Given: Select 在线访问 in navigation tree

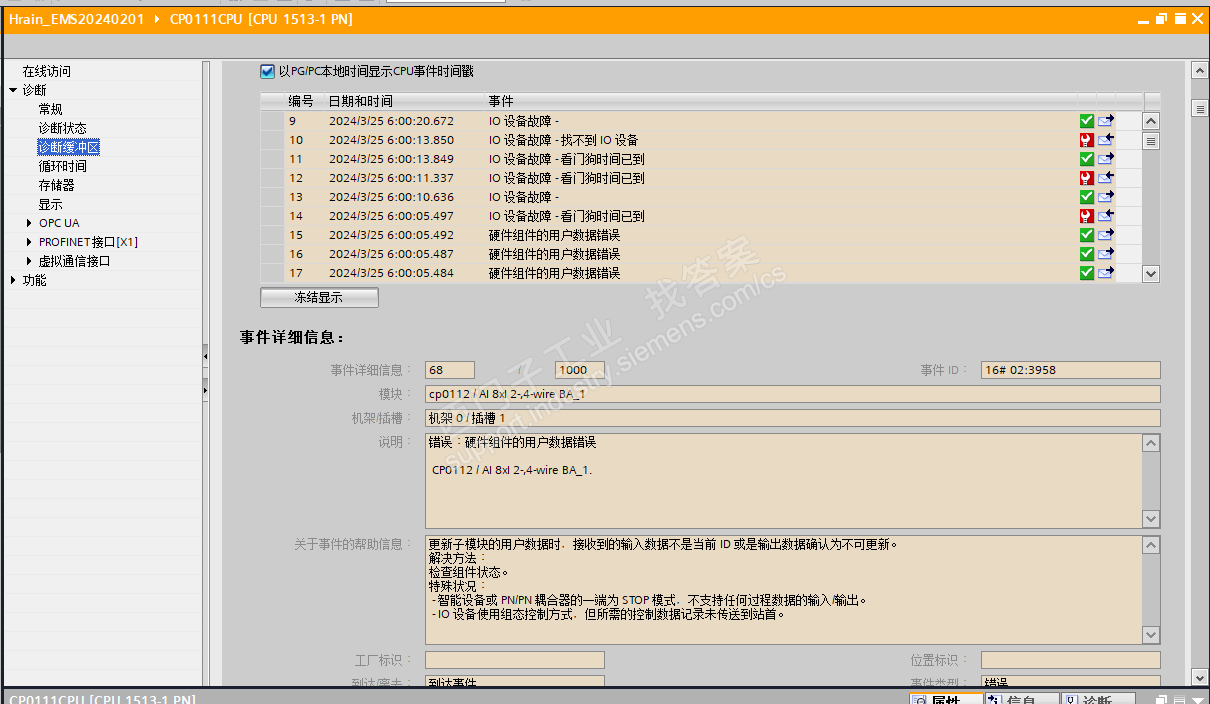Looking at the screenshot, I should click(x=47, y=71).
